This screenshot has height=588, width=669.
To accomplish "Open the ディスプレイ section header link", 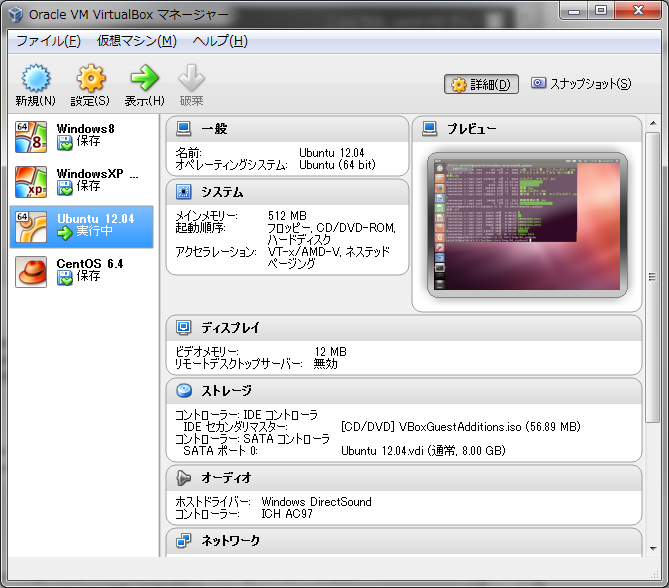I will pos(230,327).
